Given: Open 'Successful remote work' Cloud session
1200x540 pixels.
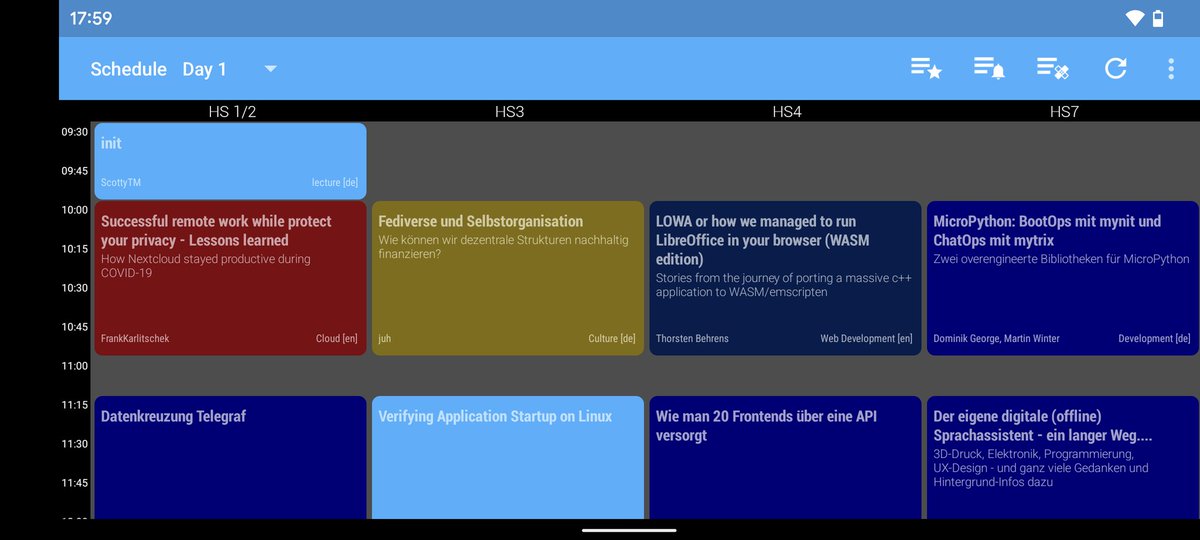Looking at the screenshot, I should tap(230, 277).
